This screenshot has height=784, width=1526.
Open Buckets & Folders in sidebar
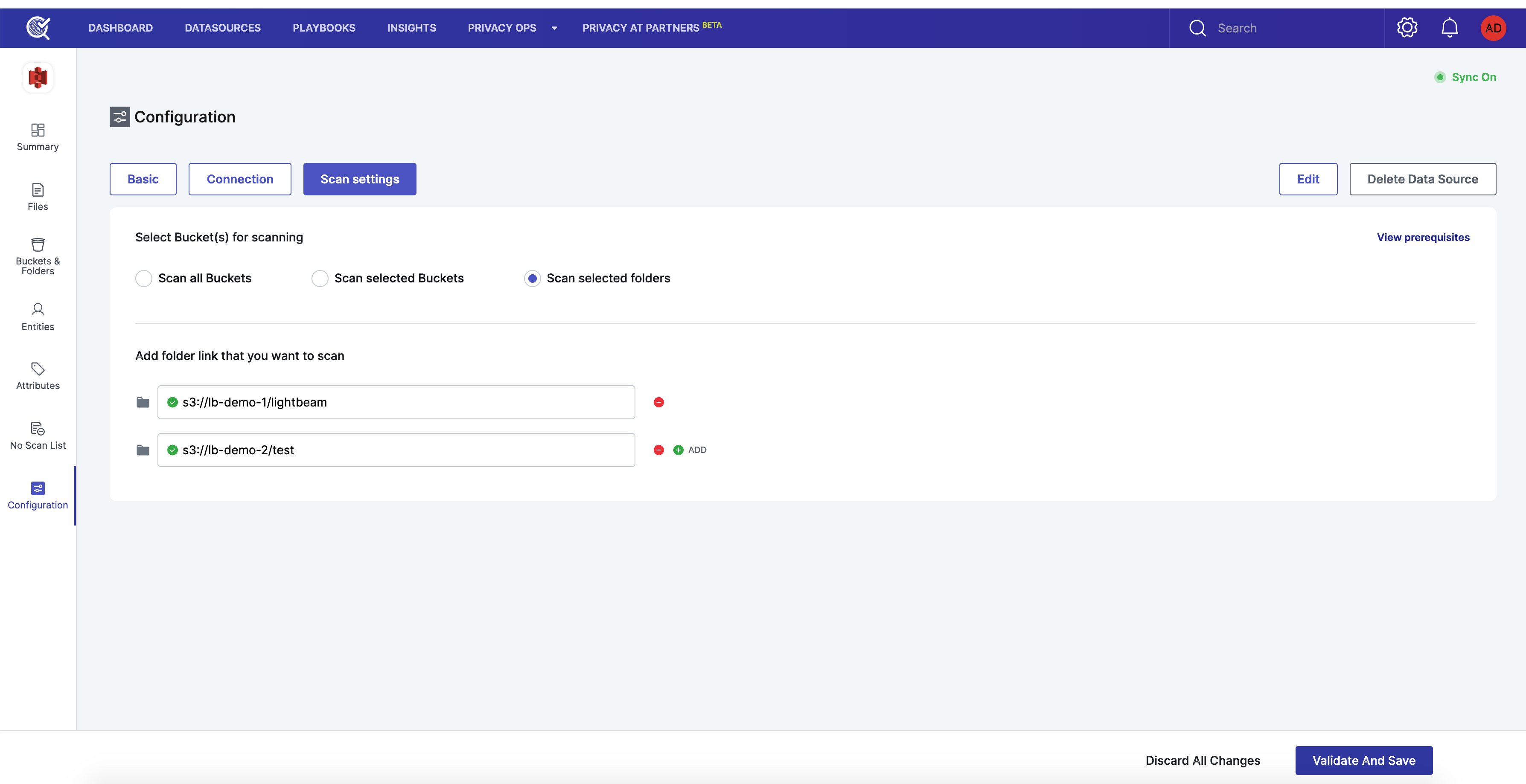pos(38,256)
